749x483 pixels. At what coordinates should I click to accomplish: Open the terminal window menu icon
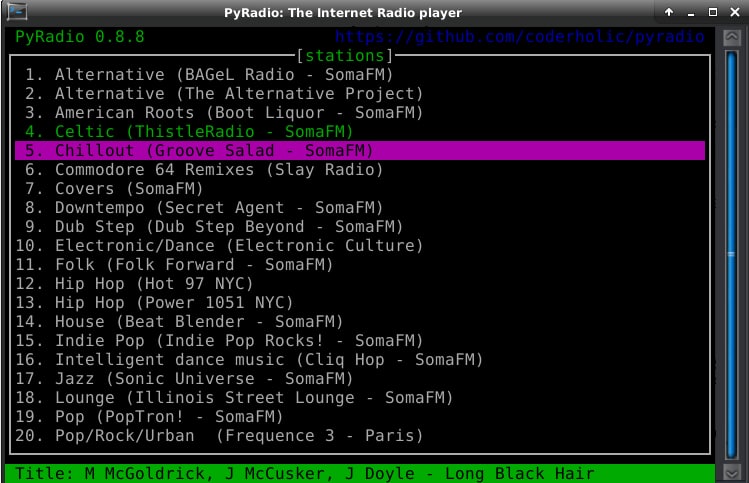point(17,11)
